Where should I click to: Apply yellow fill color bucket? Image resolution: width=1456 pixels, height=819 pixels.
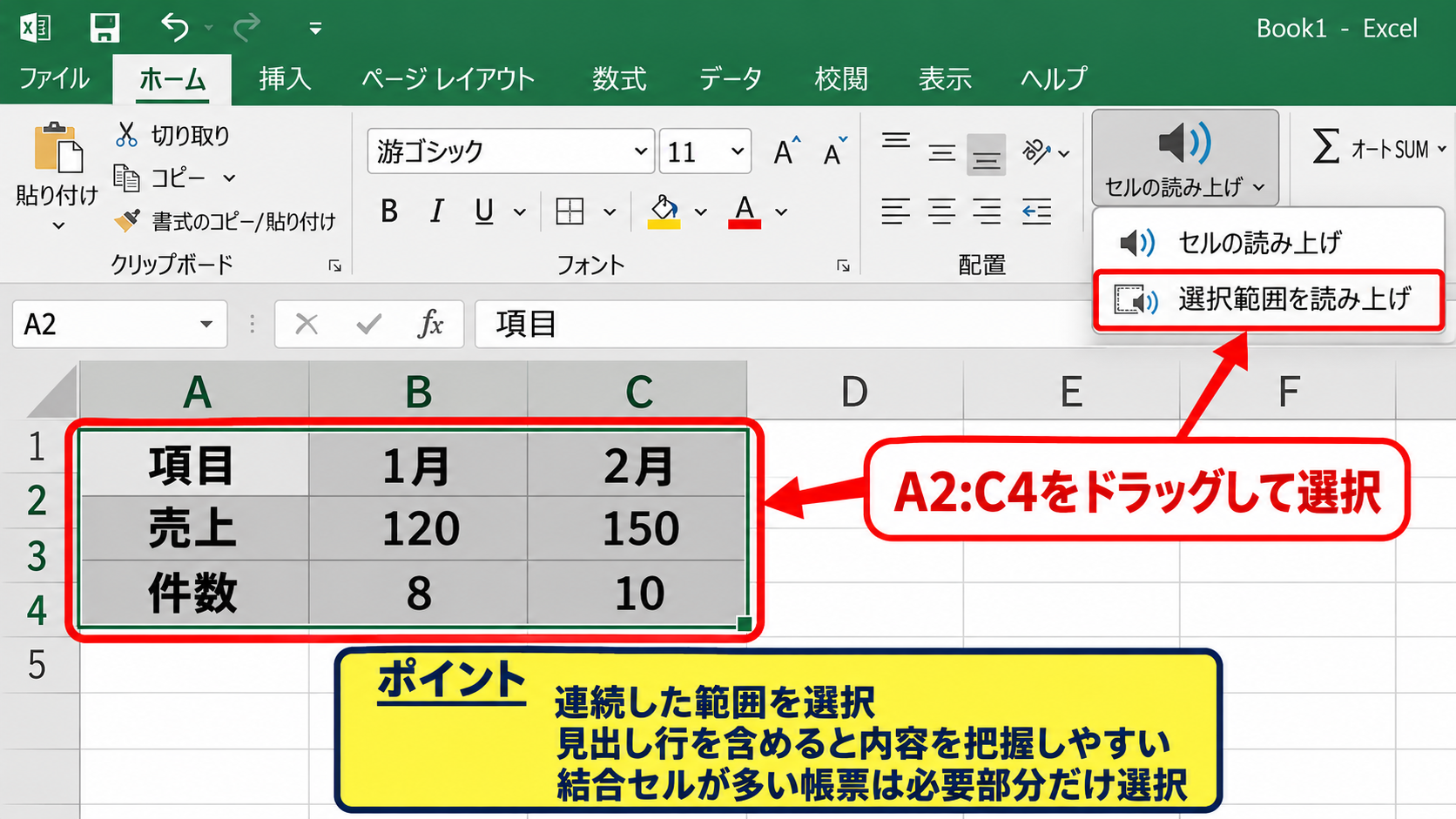tap(664, 211)
